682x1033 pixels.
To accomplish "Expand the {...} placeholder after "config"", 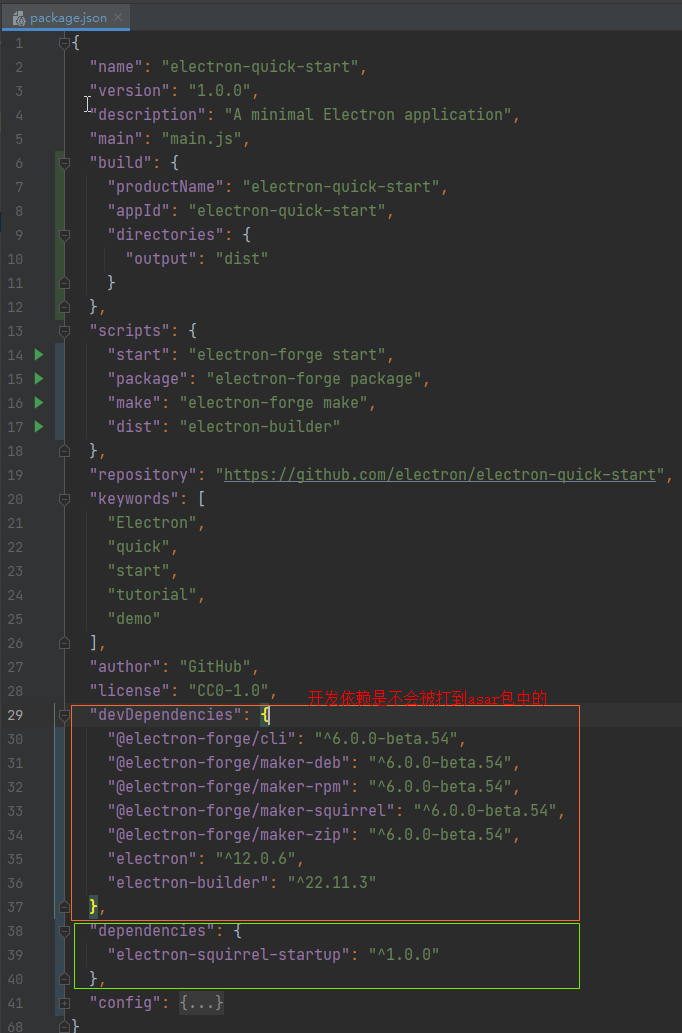I will [202, 1003].
